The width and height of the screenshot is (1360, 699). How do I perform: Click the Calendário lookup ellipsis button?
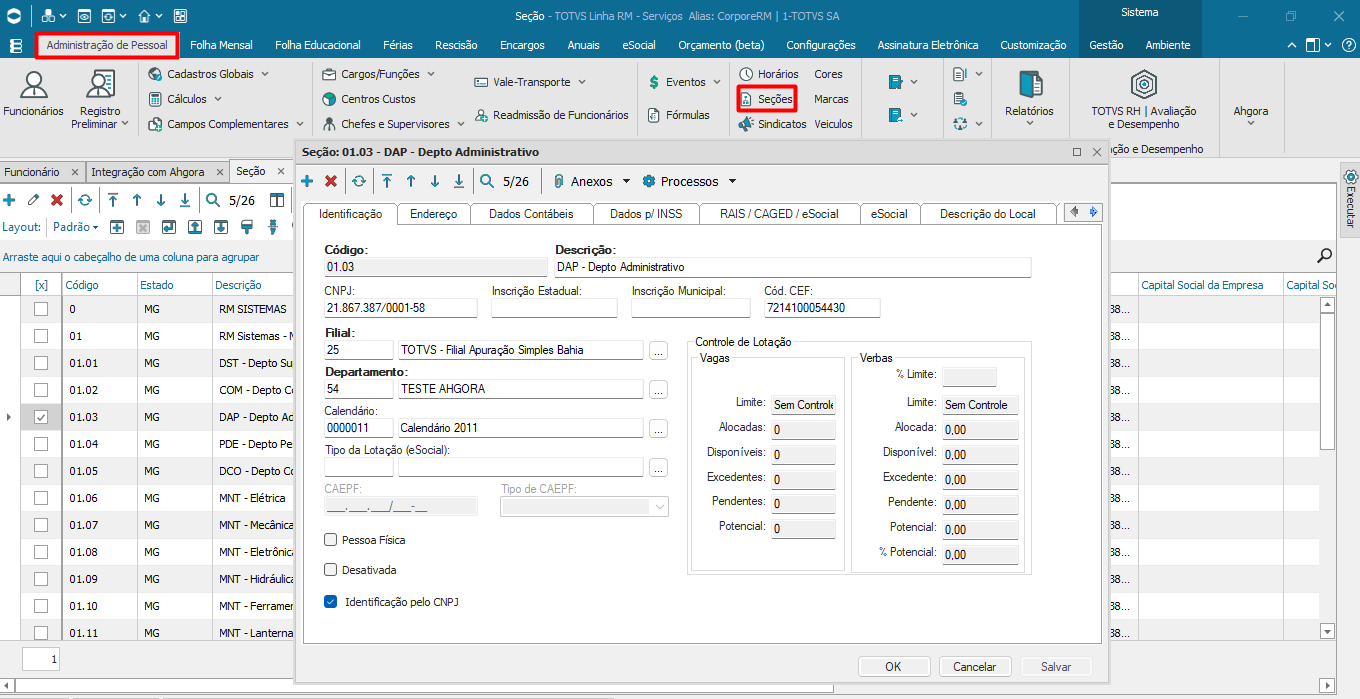(658, 428)
